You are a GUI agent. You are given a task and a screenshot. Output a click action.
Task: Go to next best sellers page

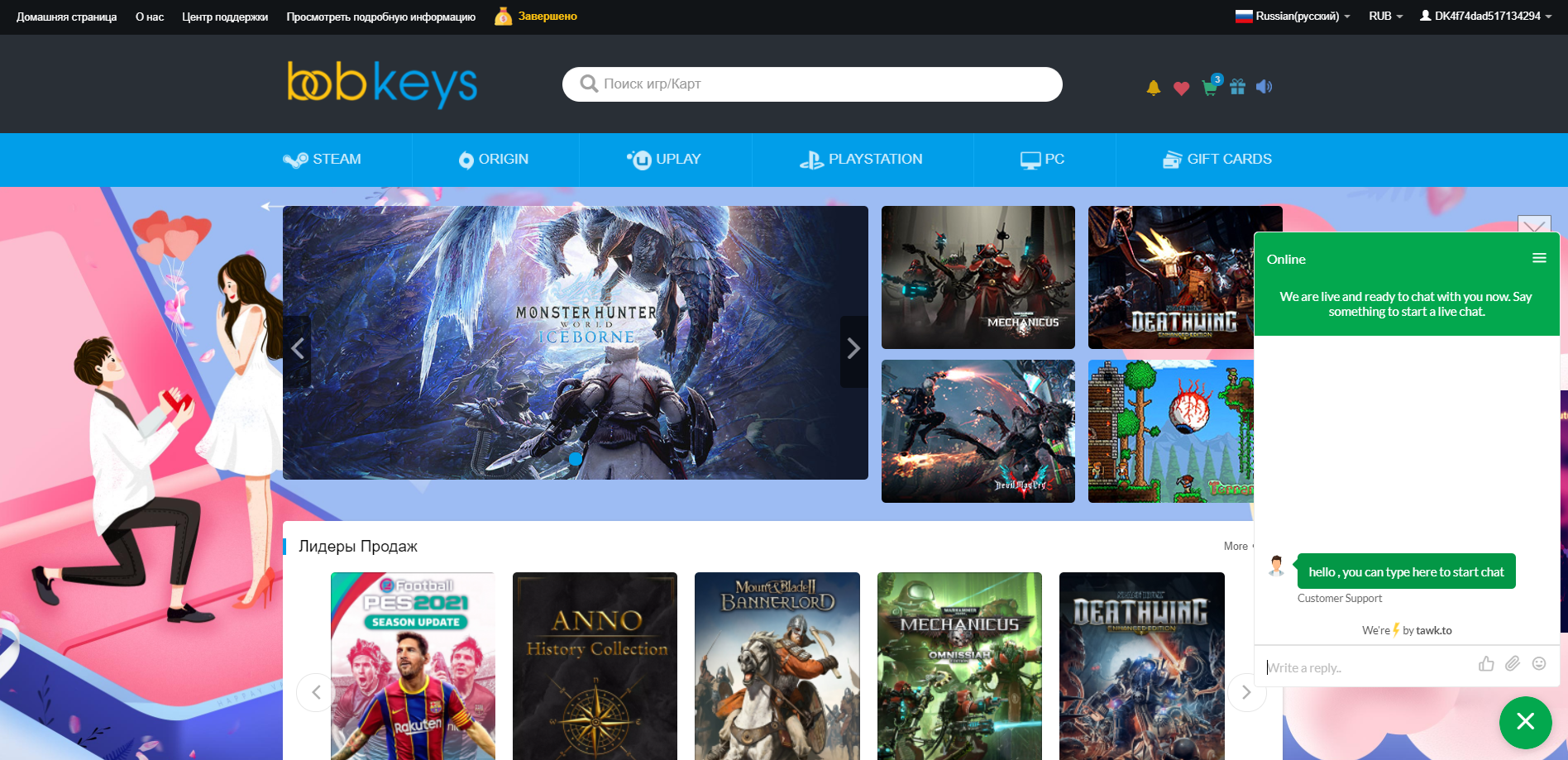coord(1246,692)
